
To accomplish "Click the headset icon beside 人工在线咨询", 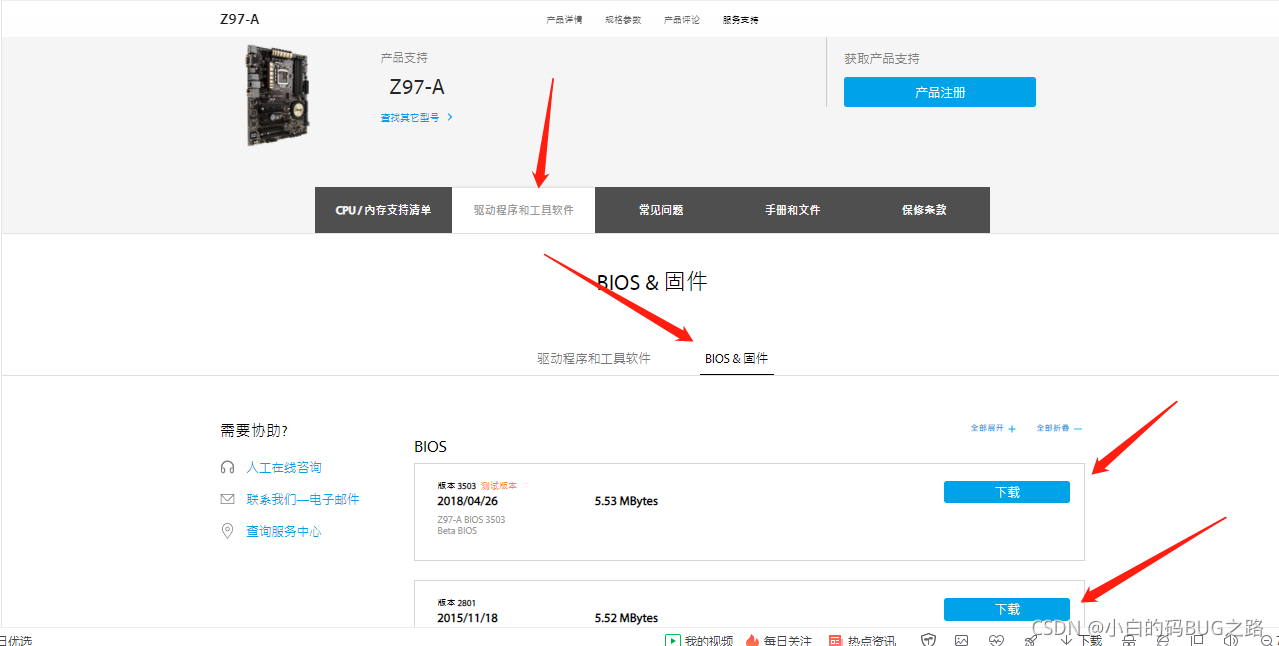I will tap(228, 467).
